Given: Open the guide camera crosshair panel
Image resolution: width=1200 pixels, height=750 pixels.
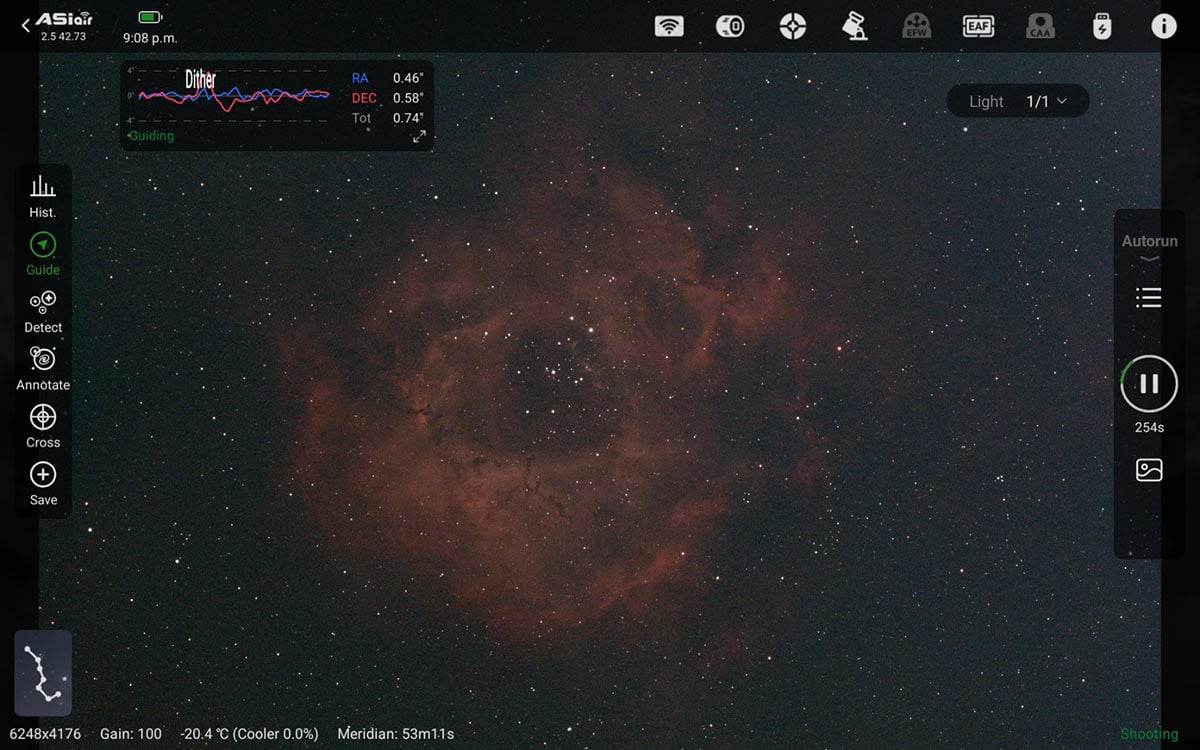Looking at the screenshot, I should pyautogui.click(x=793, y=26).
